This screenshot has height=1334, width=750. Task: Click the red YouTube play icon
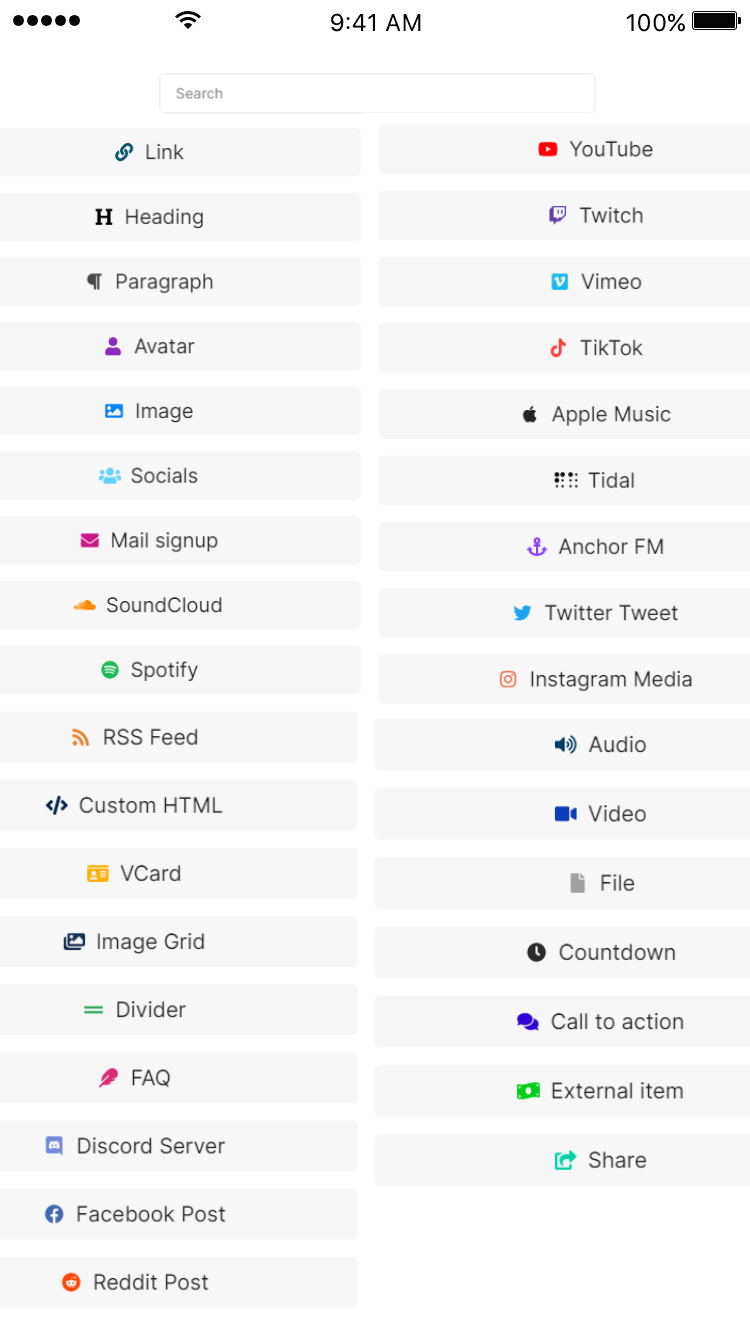click(x=548, y=149)
